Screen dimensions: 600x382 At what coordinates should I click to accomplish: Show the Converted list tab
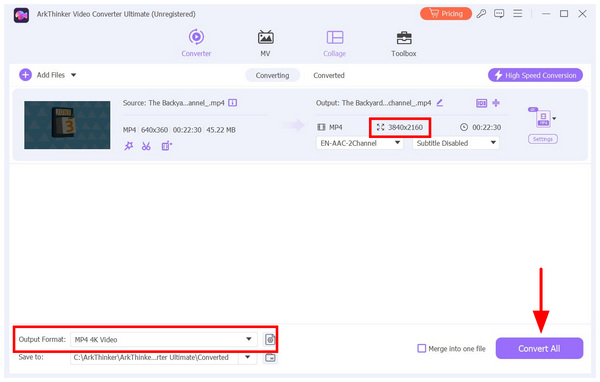point(329,75)
